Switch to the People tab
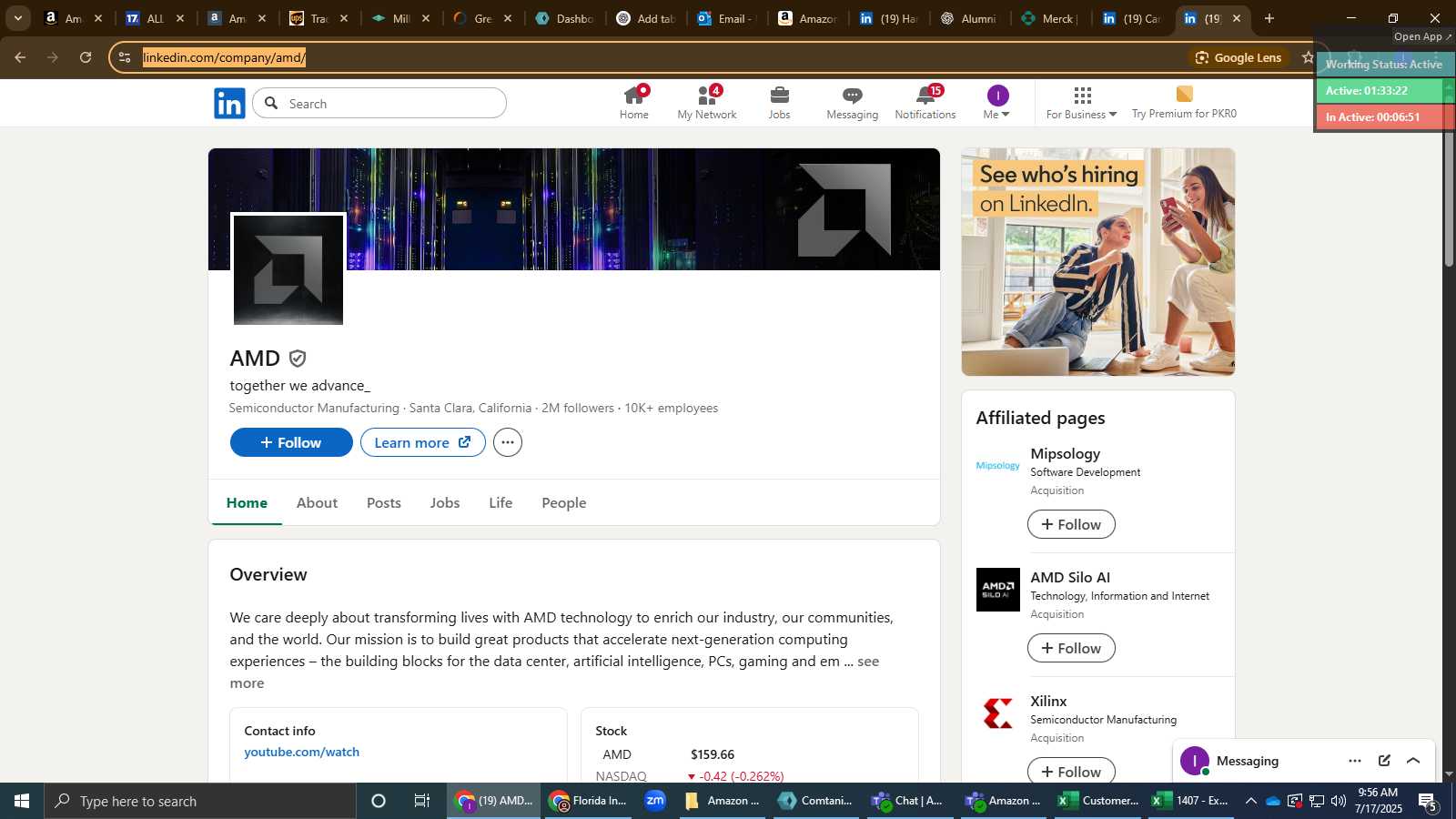Screen dimensions: 1456x819 [564, 502]
